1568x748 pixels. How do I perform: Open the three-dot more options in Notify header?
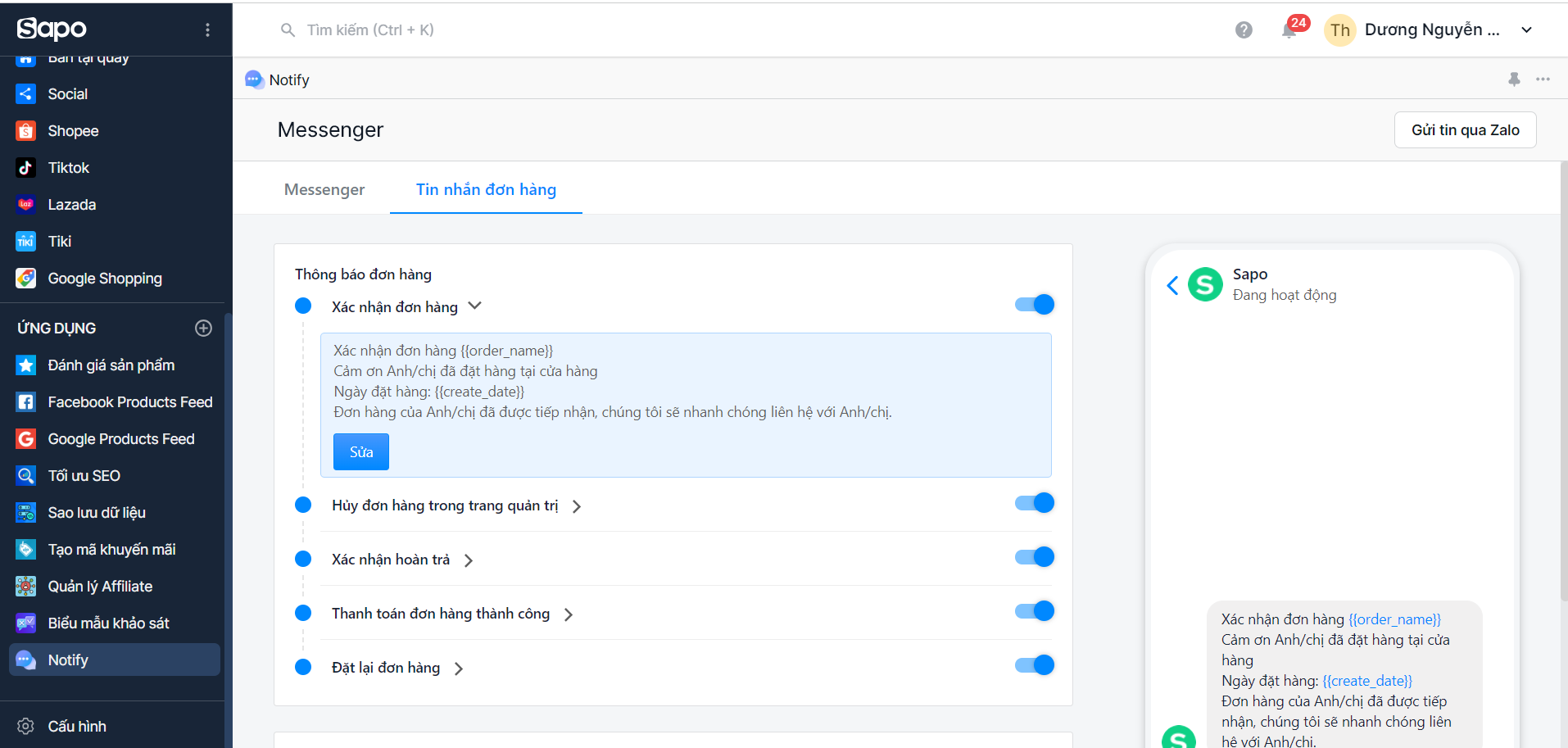pos(1543,79)
